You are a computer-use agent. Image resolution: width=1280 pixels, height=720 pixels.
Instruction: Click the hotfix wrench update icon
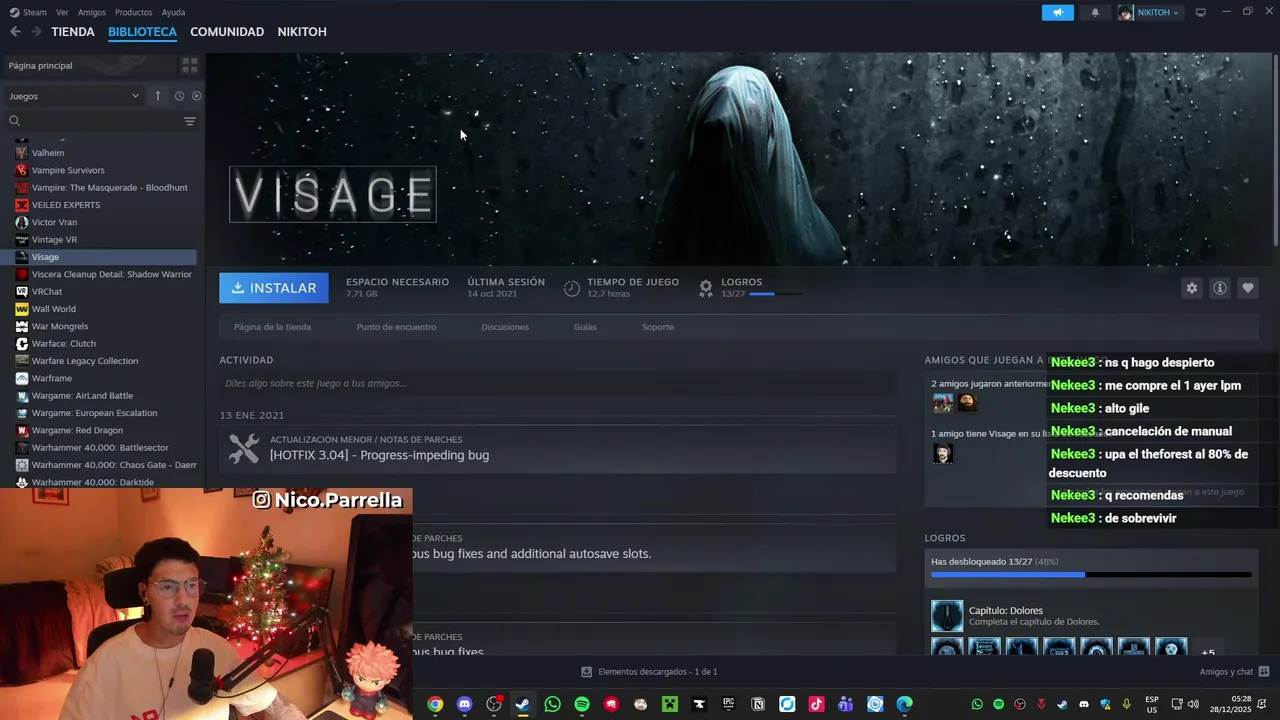point(244,448)
